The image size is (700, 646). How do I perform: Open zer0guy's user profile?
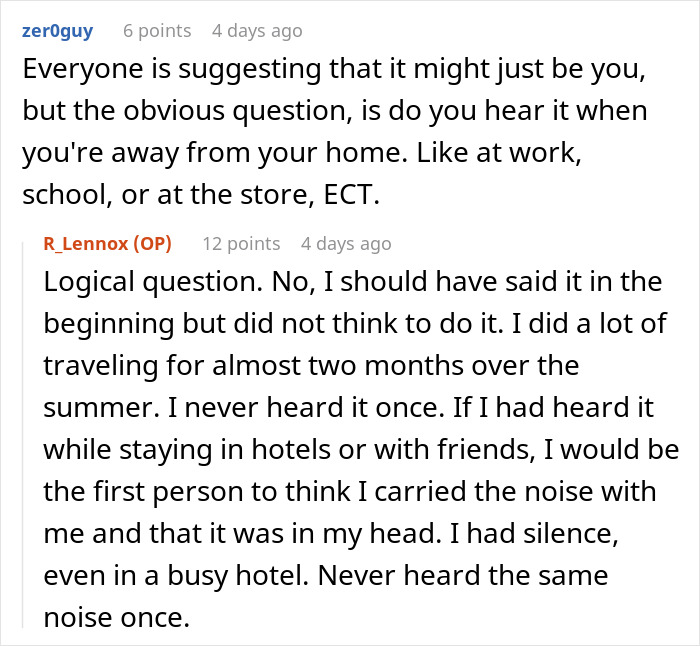56,31
